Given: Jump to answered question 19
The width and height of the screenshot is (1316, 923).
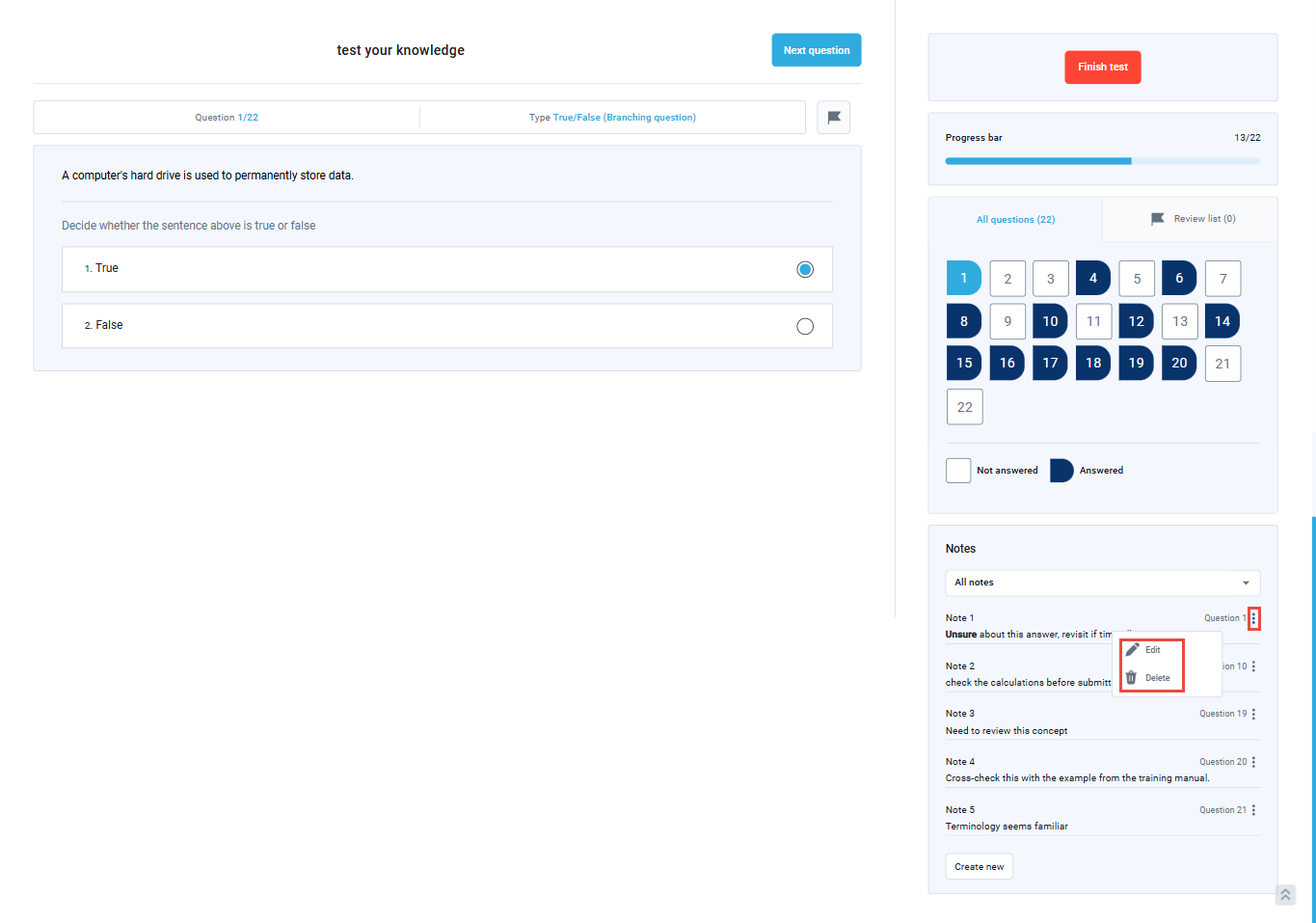Looking at the screenshot, I should point(1137,364).
